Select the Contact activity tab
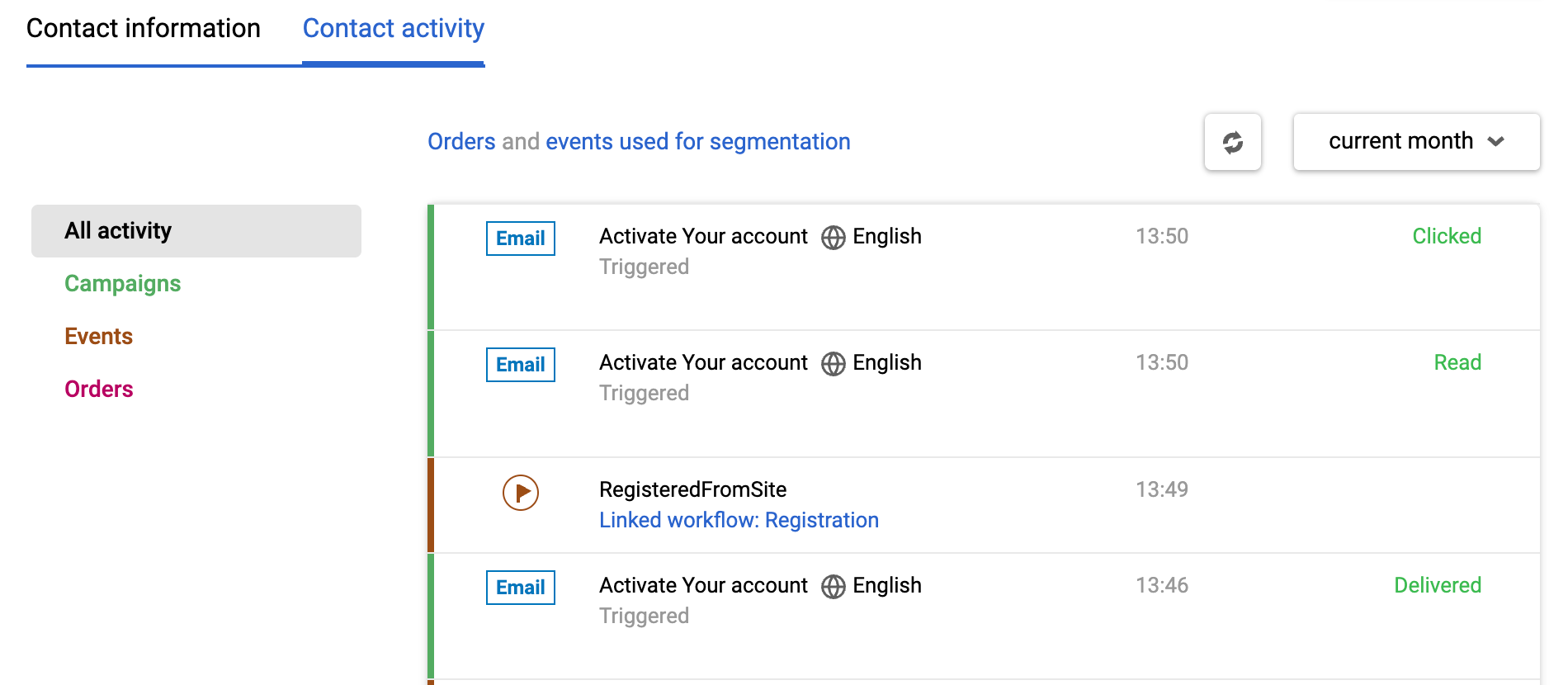The width and height of the screenshot is (1568, 685). [x=393, y=29]
